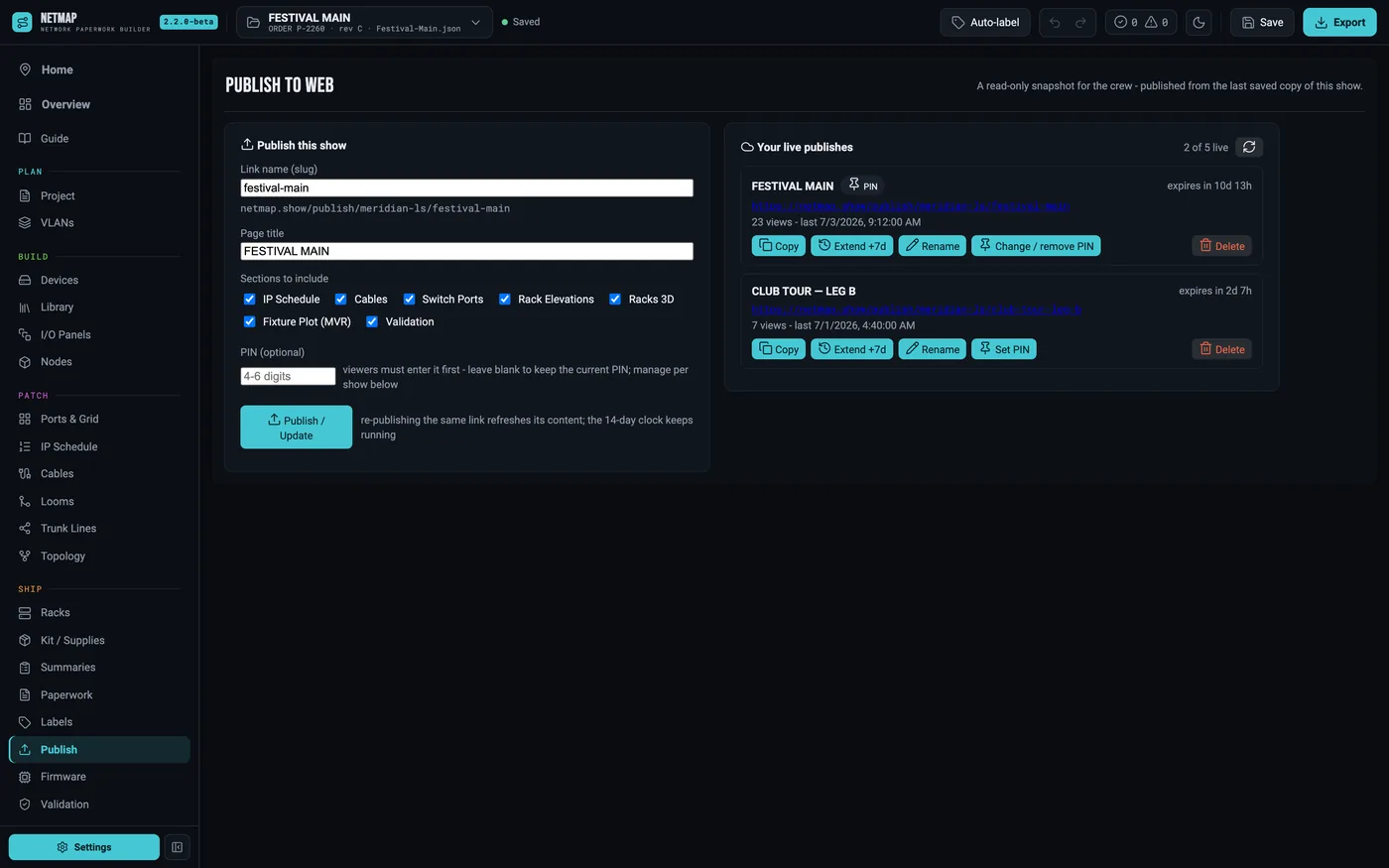
Task: Click the Publish / Update button
Action: 296,428
